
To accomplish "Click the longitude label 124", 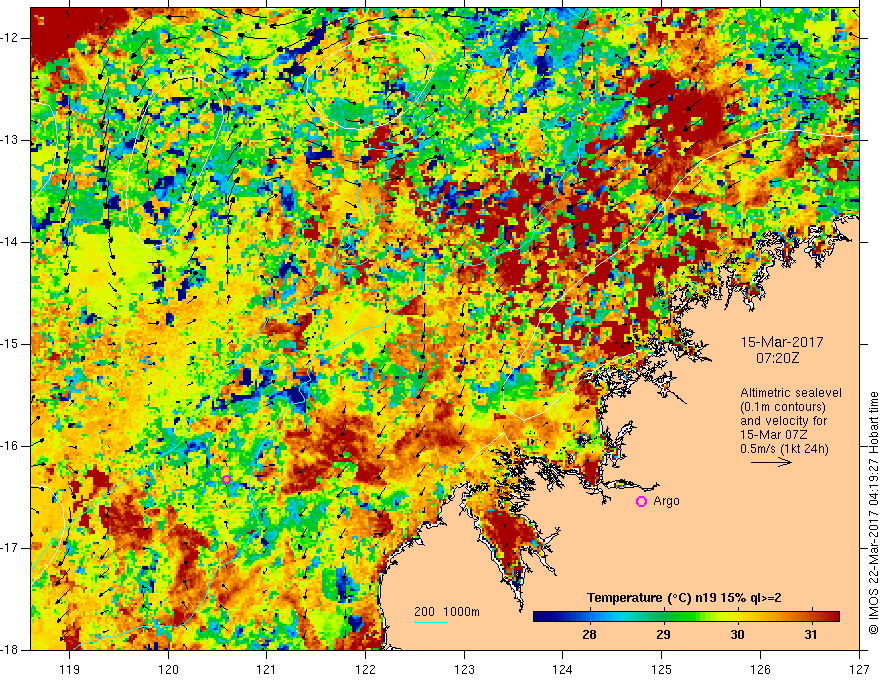I will tap(563, 669).
